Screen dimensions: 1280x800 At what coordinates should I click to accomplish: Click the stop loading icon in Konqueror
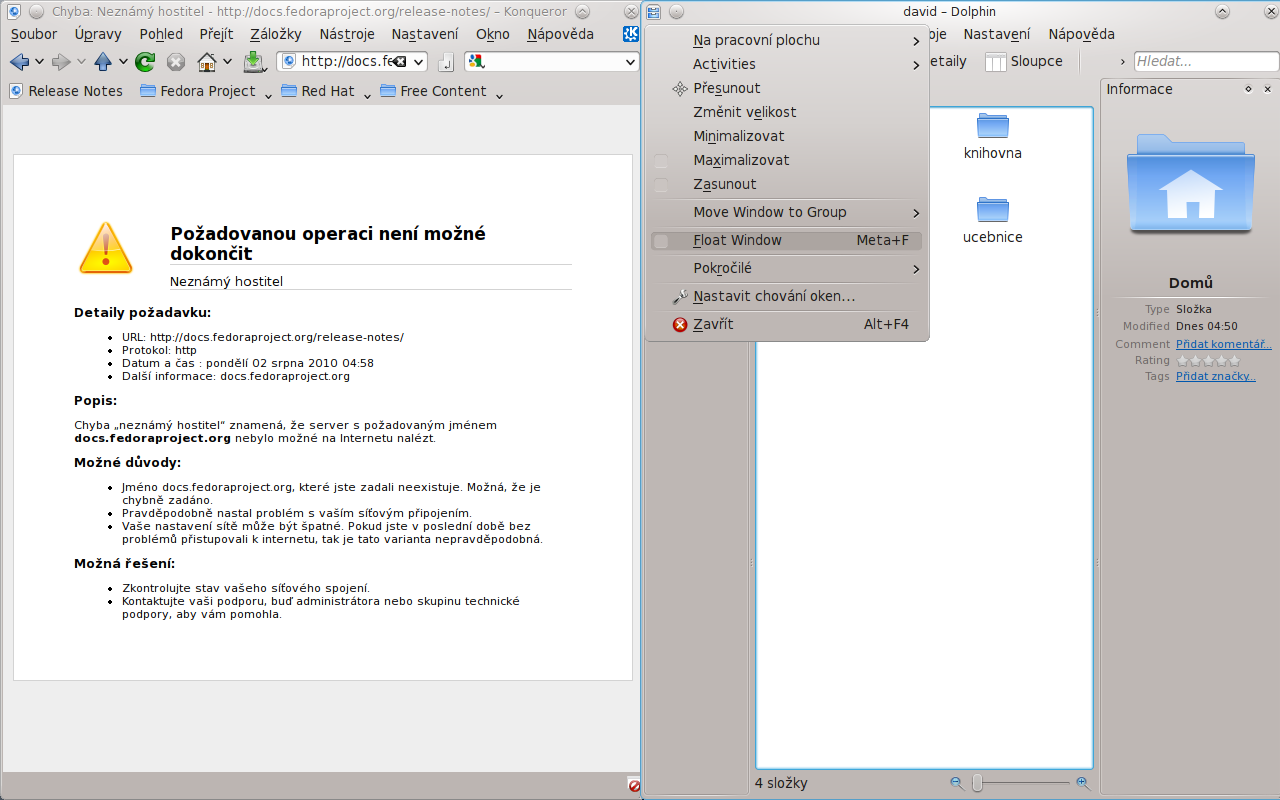176,62
